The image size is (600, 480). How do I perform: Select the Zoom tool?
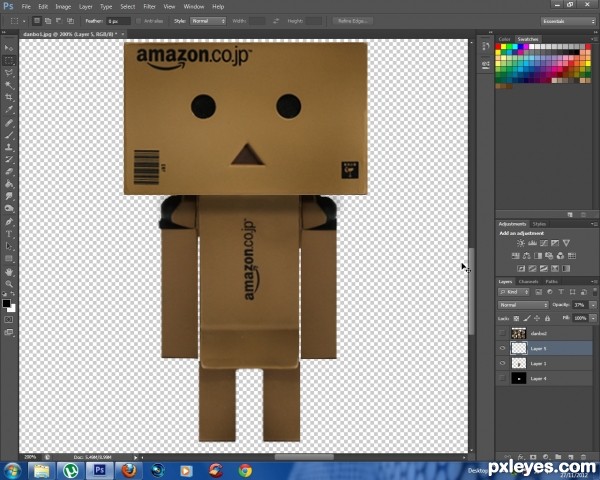click(x=9, y=284)
